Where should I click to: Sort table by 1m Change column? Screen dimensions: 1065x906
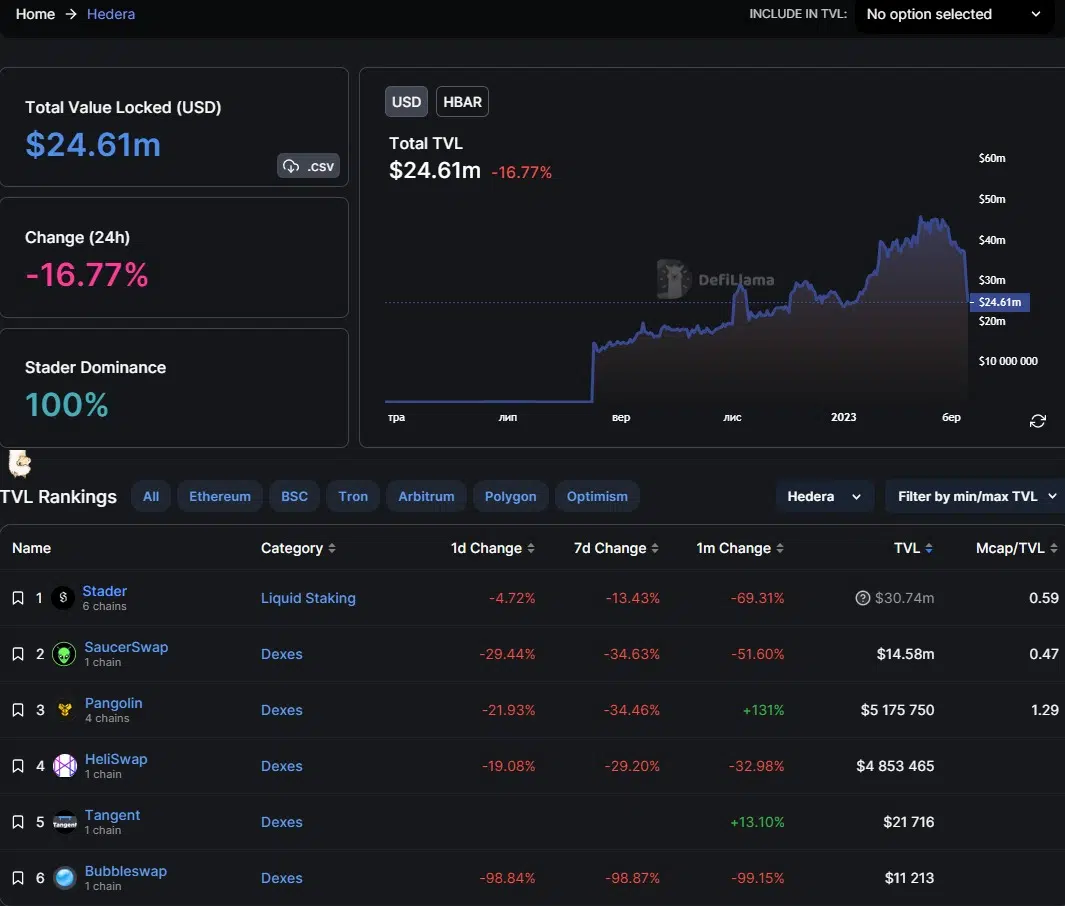[740, 548]
